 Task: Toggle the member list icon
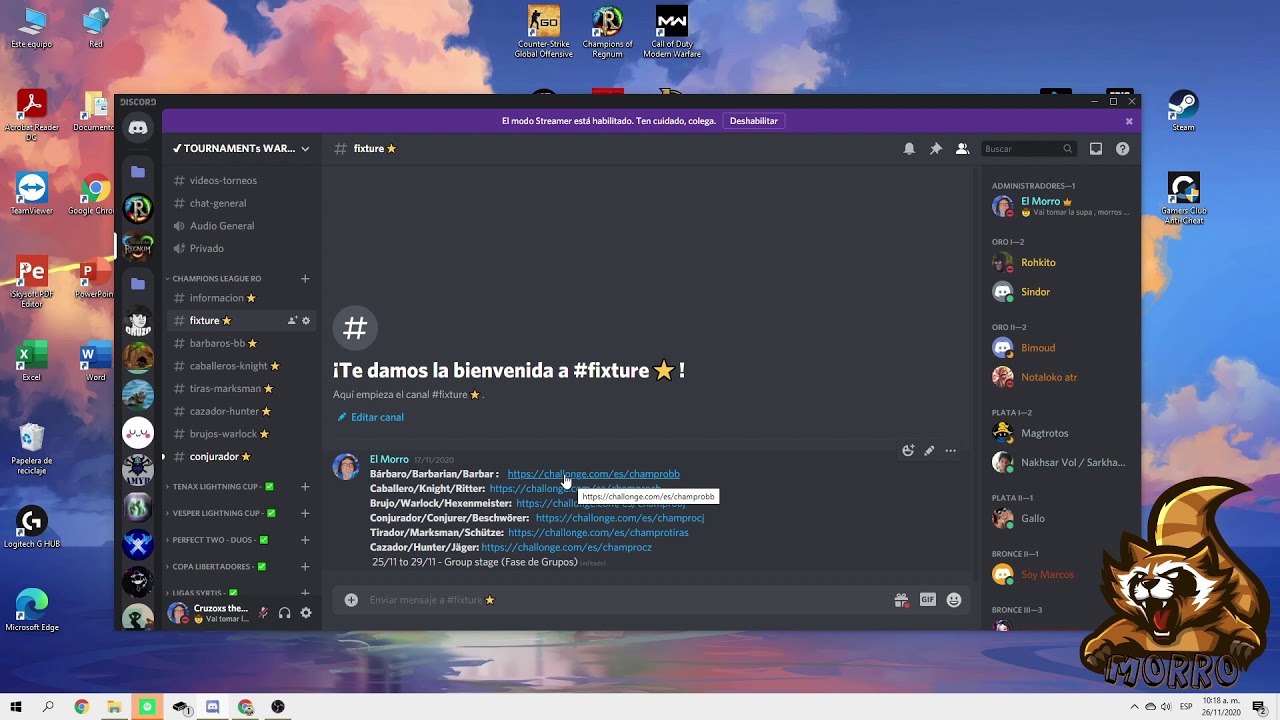[962, 148]
